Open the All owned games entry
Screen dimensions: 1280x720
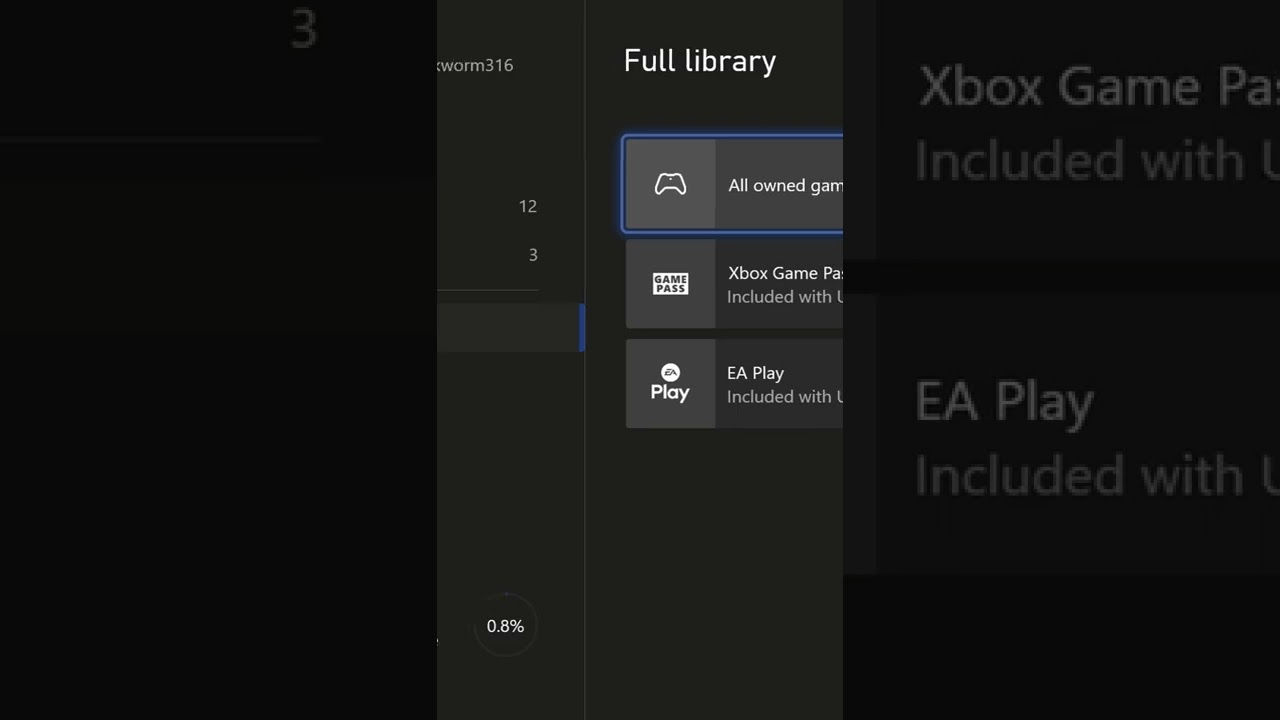pos(734,184)
